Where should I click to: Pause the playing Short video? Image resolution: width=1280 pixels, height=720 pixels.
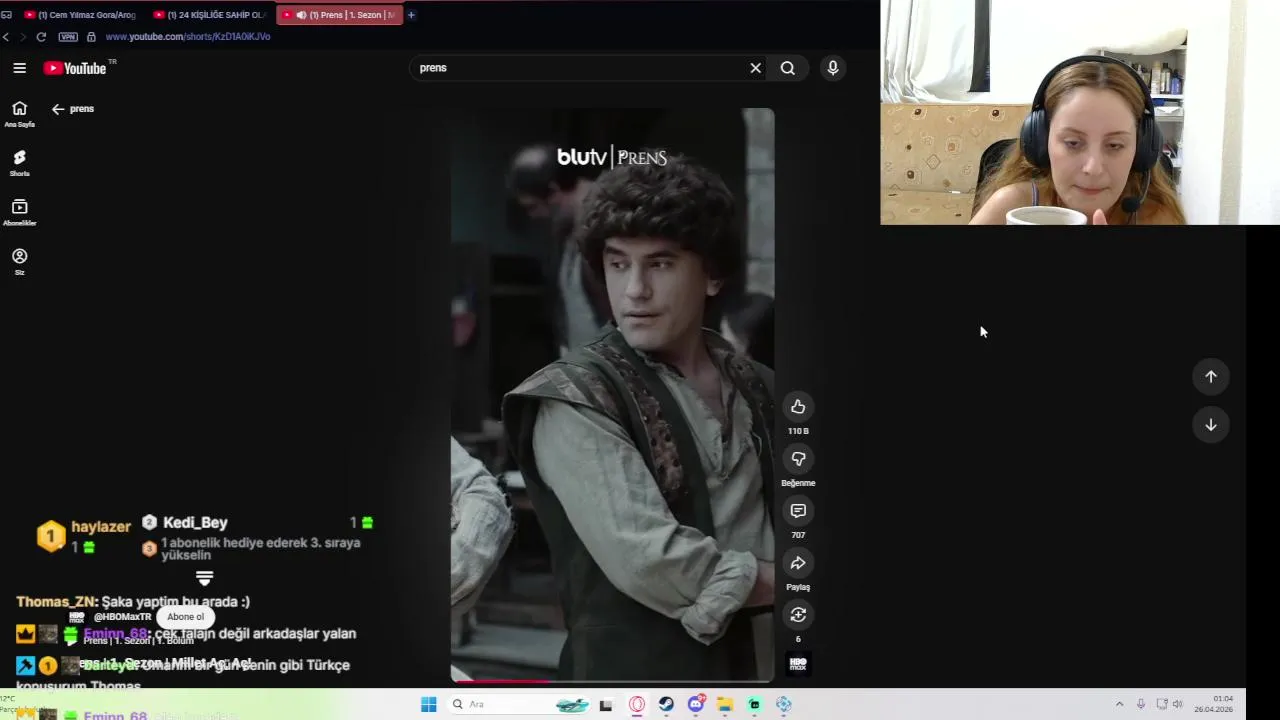[x=611, y=395]
